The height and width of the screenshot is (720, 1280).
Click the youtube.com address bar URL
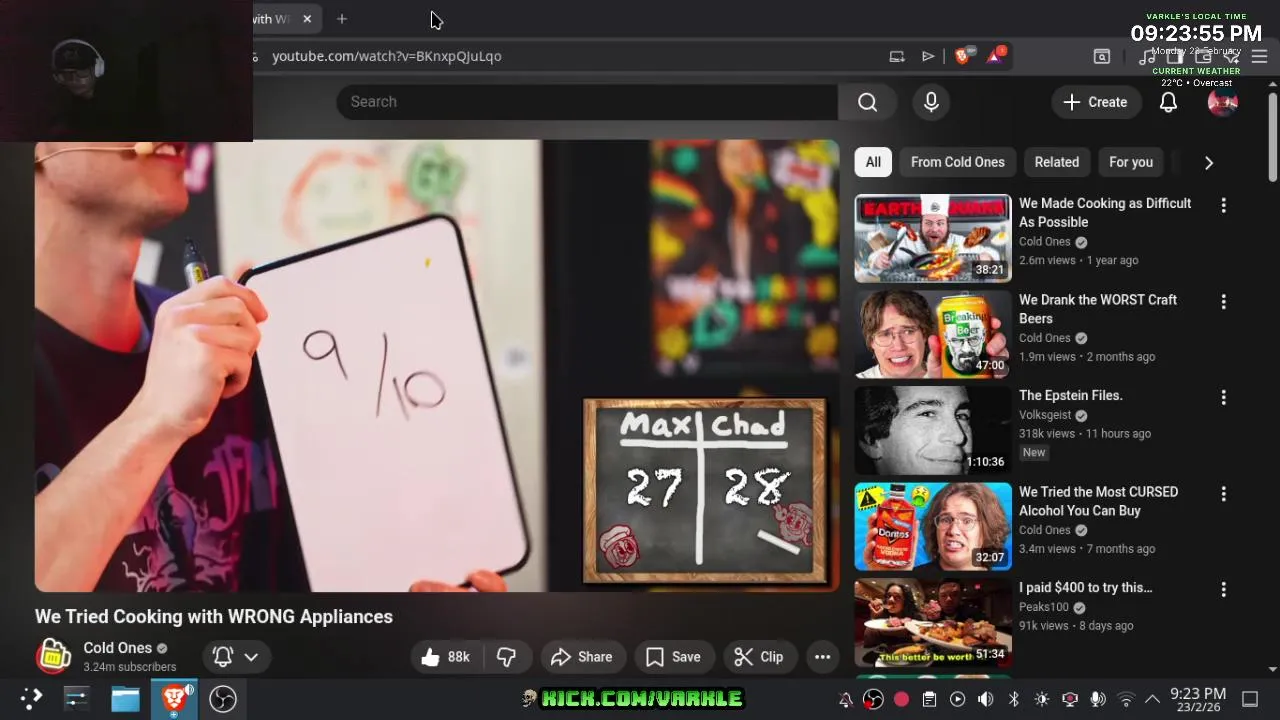(386, 56)
